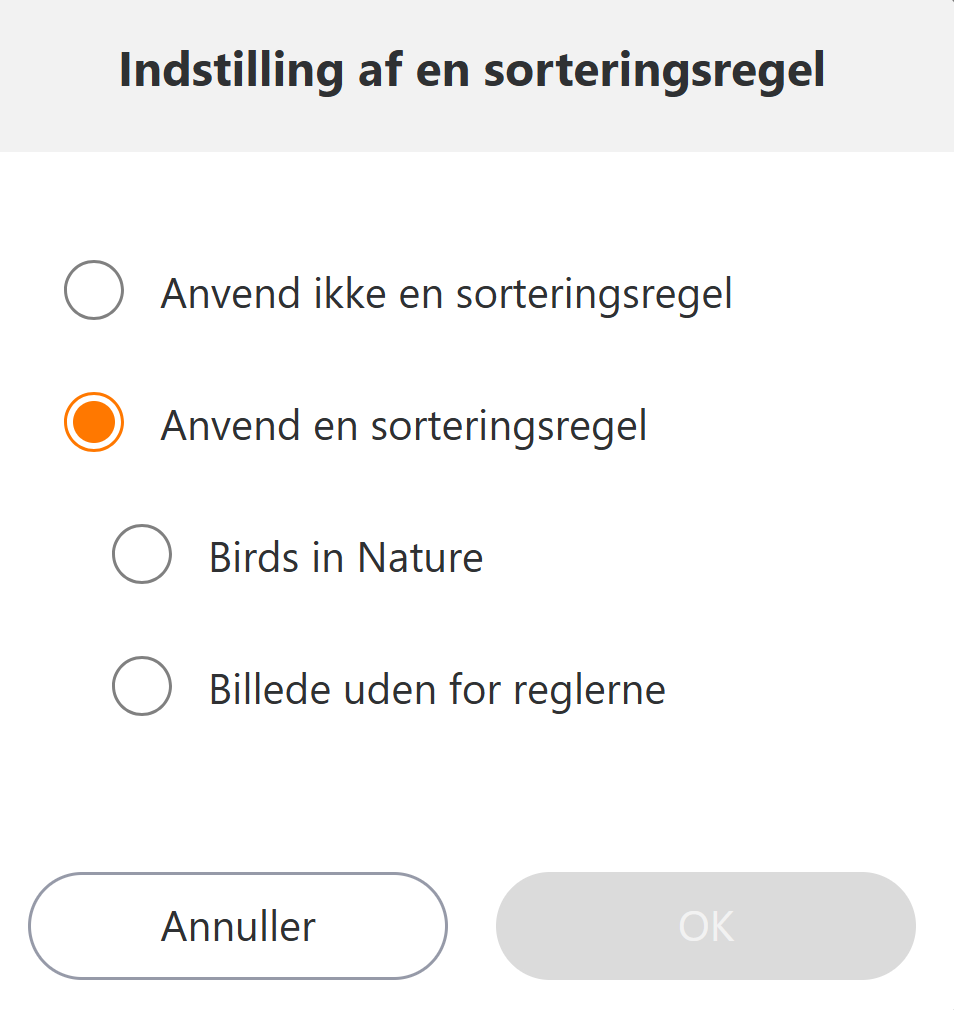Click the "Anvend ikke en sorteringsregel" label text
Viewport: 954px width, 1010px height.
[446, 294]
